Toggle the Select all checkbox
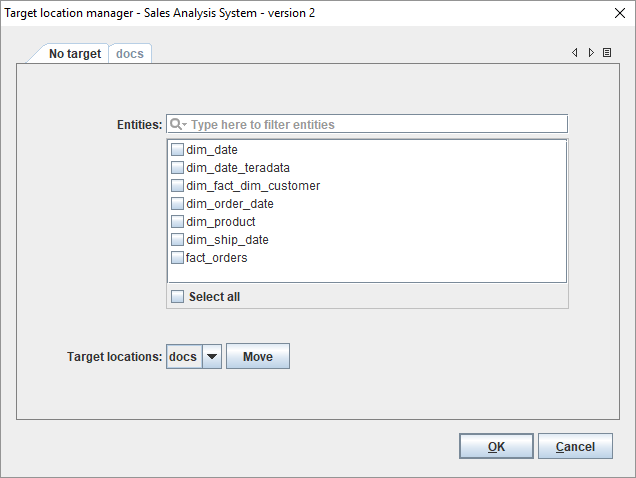 tap(177, 297)
